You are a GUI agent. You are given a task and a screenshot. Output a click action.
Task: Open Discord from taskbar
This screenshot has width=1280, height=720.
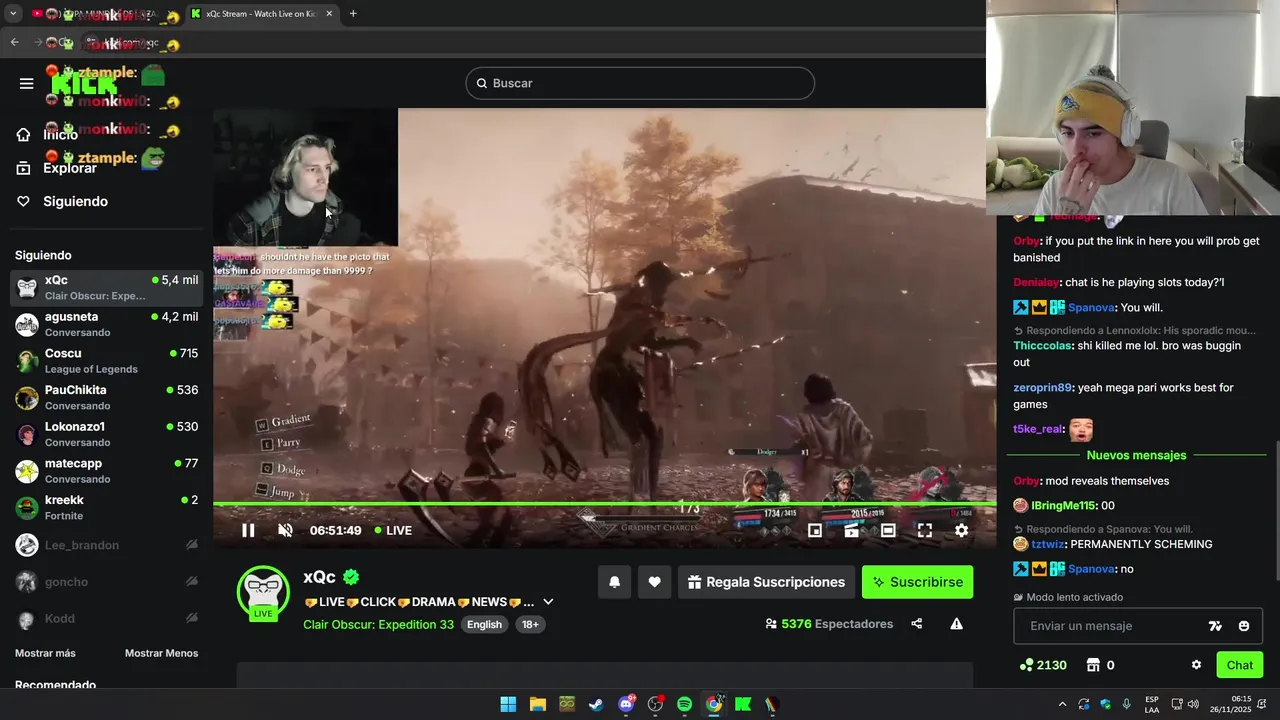pyautogui.click(x=626, y=704)
